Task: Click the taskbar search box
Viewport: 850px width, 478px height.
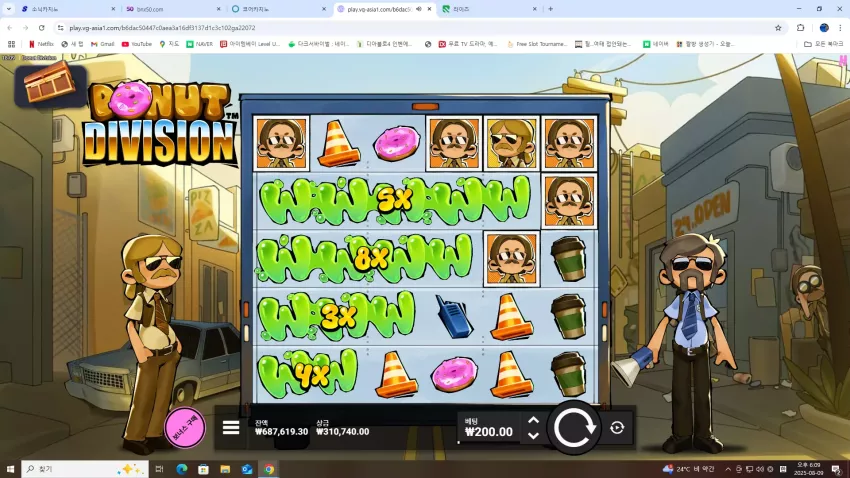Action: tap(85, 469)
